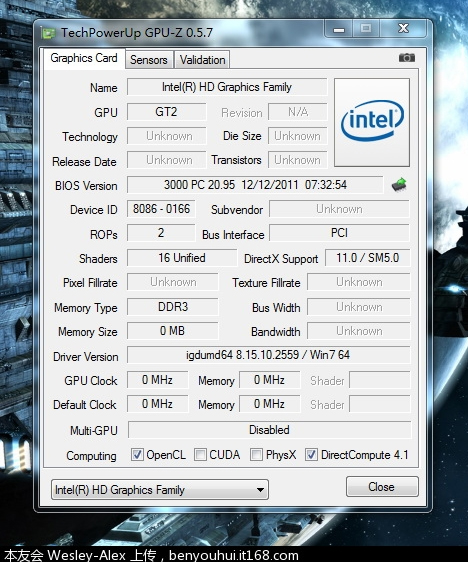Click the Bus Width Unknown field

[359, 307]
